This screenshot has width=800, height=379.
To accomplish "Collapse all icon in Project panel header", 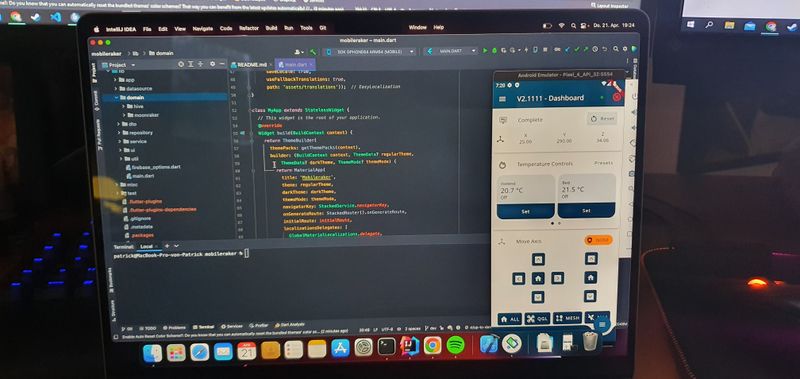I will pos(200,64).
